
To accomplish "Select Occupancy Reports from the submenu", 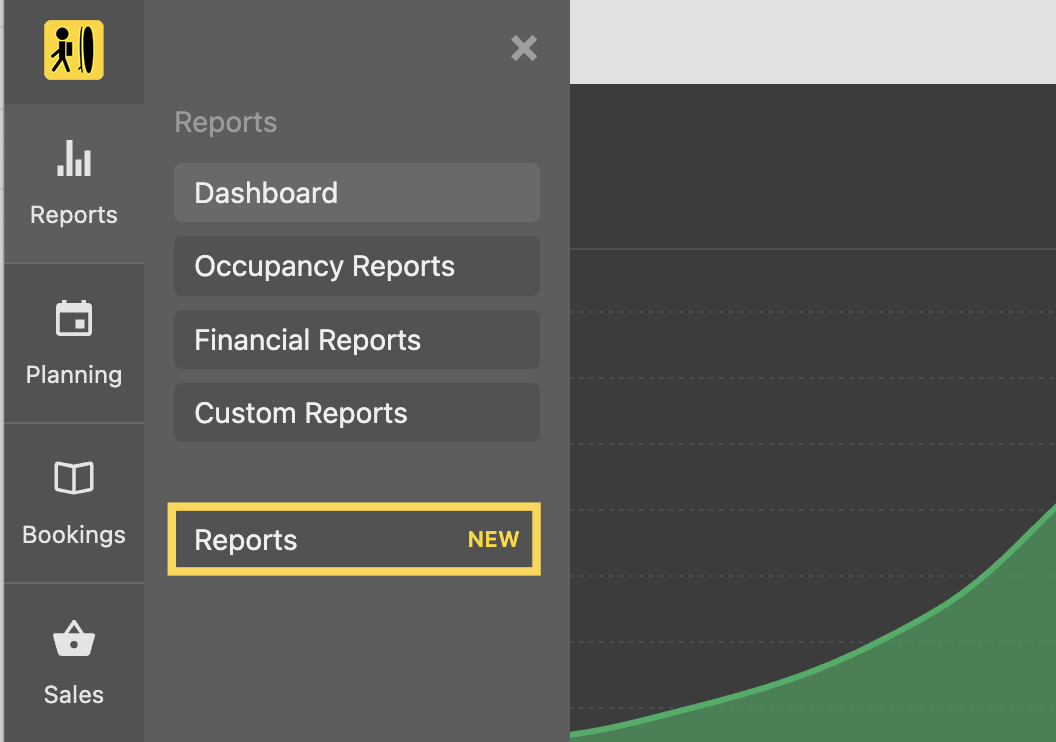I will (x=356, y=266).
